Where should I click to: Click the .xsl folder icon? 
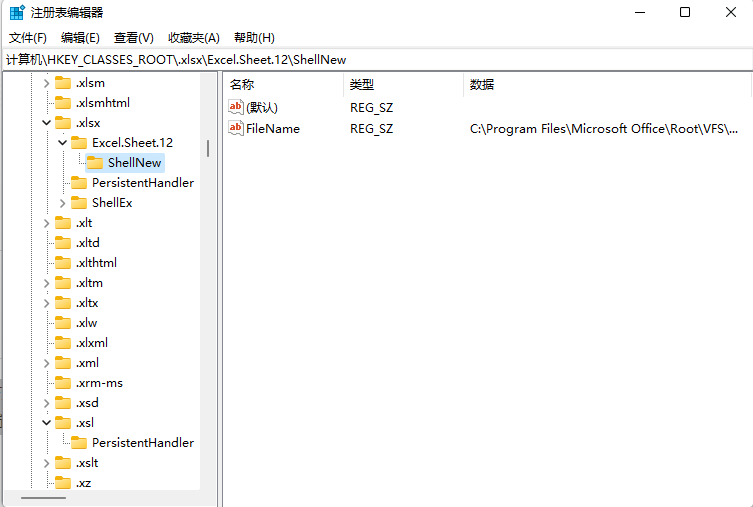(63, 423)
